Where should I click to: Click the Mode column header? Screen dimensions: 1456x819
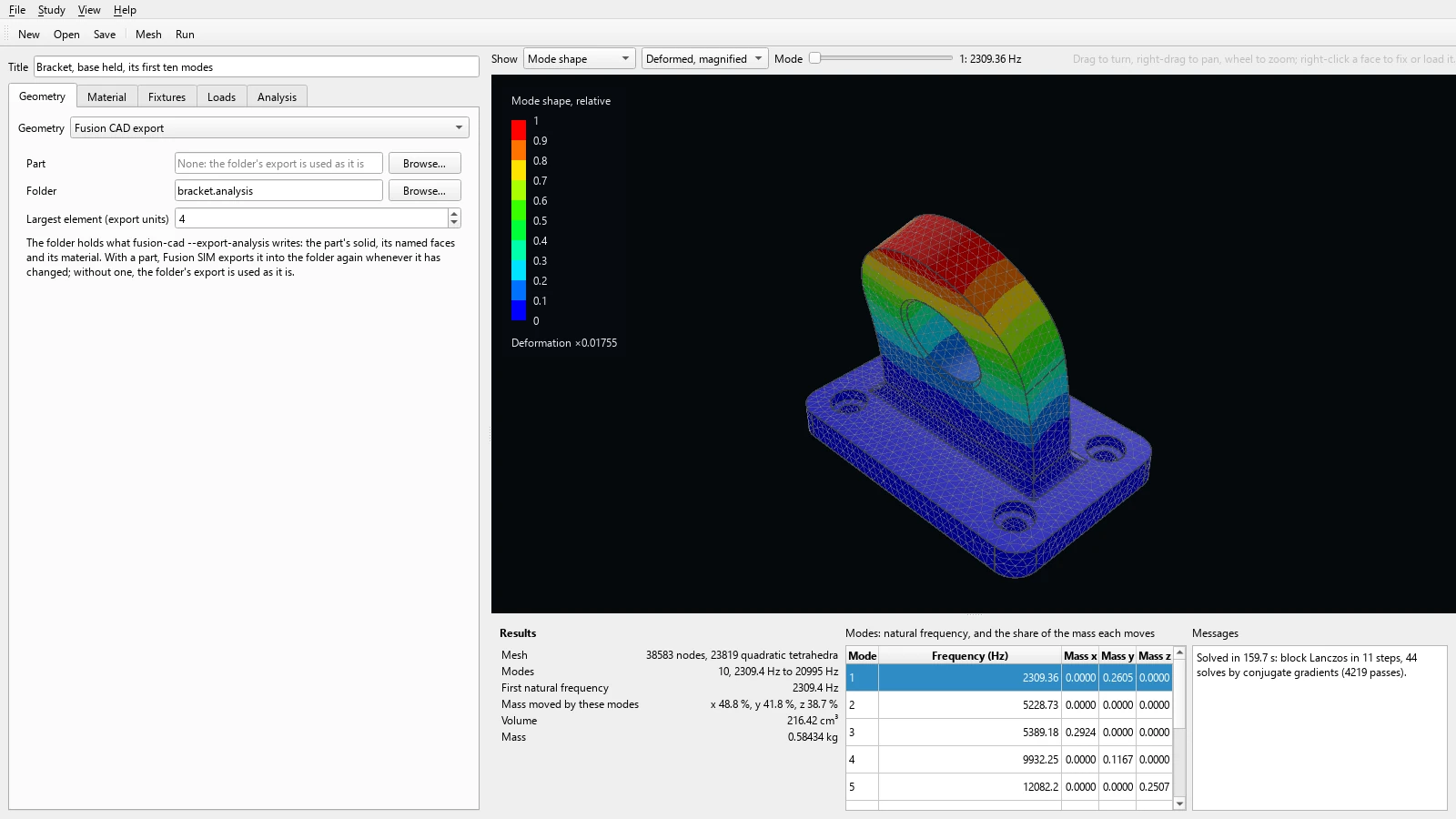tap(862, 656)
